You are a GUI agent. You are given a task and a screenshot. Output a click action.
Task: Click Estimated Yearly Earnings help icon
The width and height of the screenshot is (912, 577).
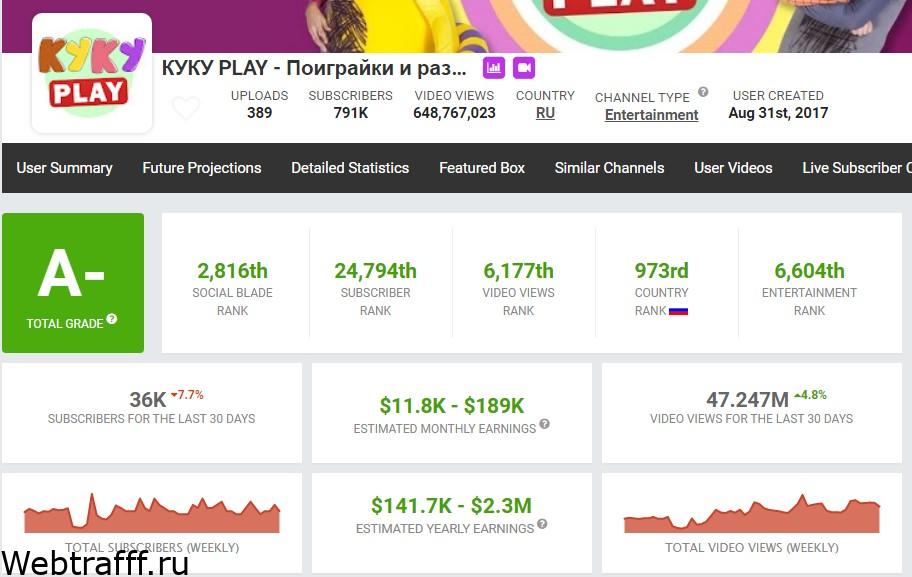pyautogui.click(x=542, y=524)
